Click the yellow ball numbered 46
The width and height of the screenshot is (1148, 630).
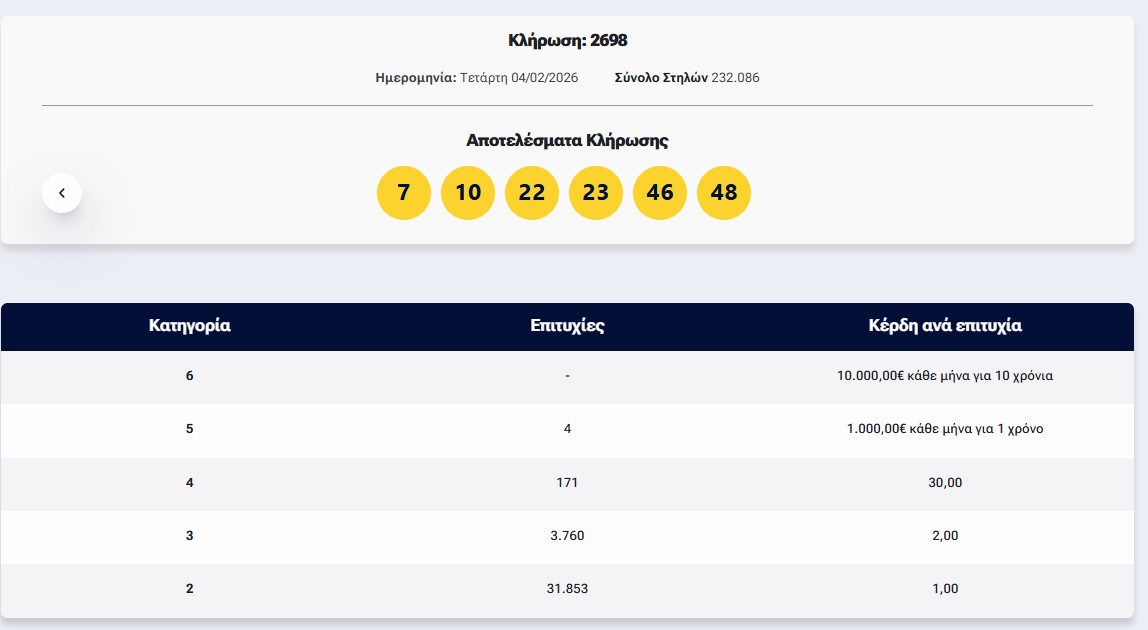pyautogui.click(x=660, y=192)
